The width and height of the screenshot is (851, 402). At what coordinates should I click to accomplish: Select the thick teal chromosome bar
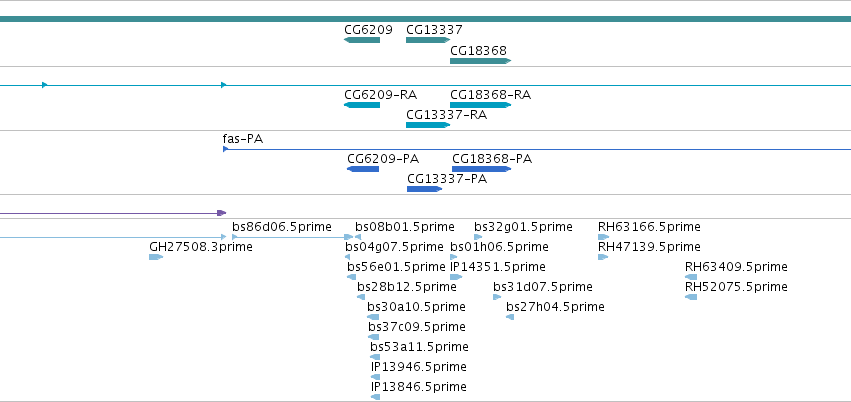(x=426, y=19)
